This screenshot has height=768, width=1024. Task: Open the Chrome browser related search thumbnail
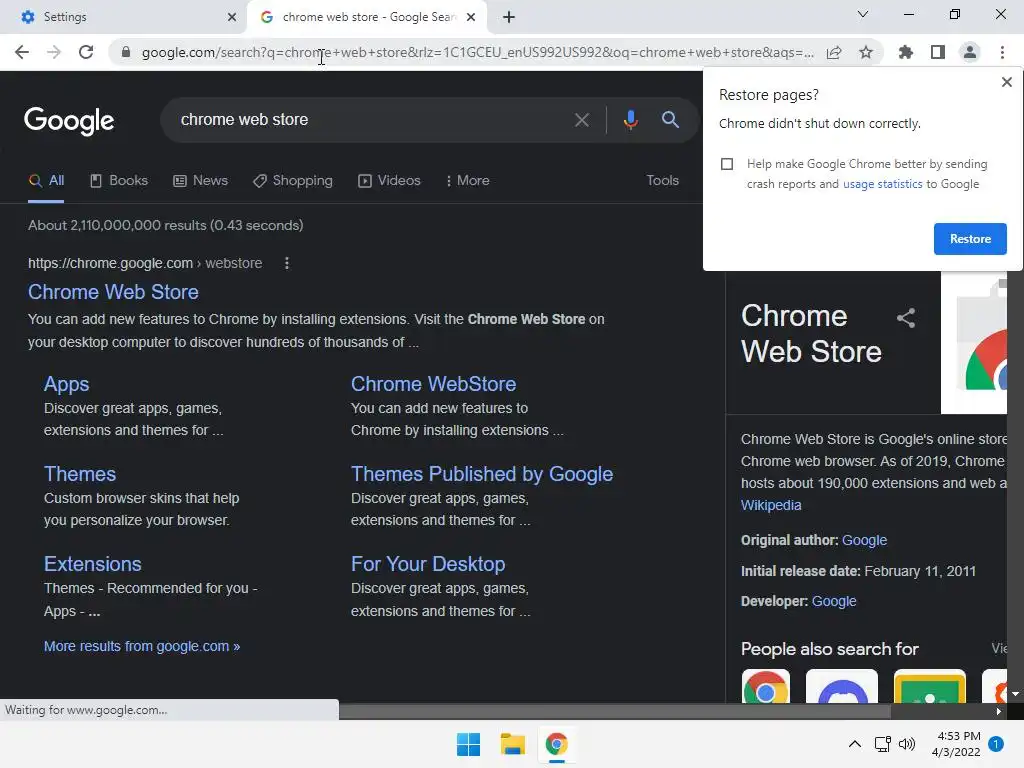[765, 686]
